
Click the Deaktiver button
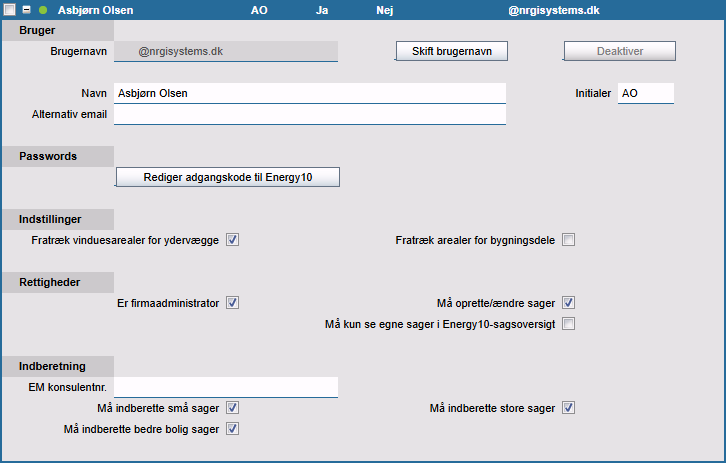coord(619,51)
